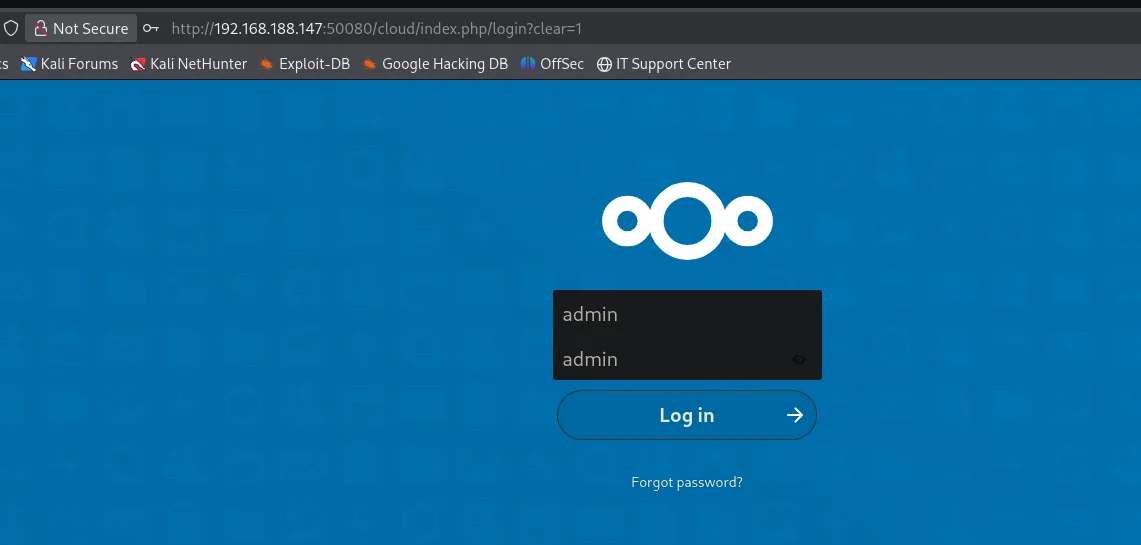Open the IT Support Center bookmark

point(664,64)
